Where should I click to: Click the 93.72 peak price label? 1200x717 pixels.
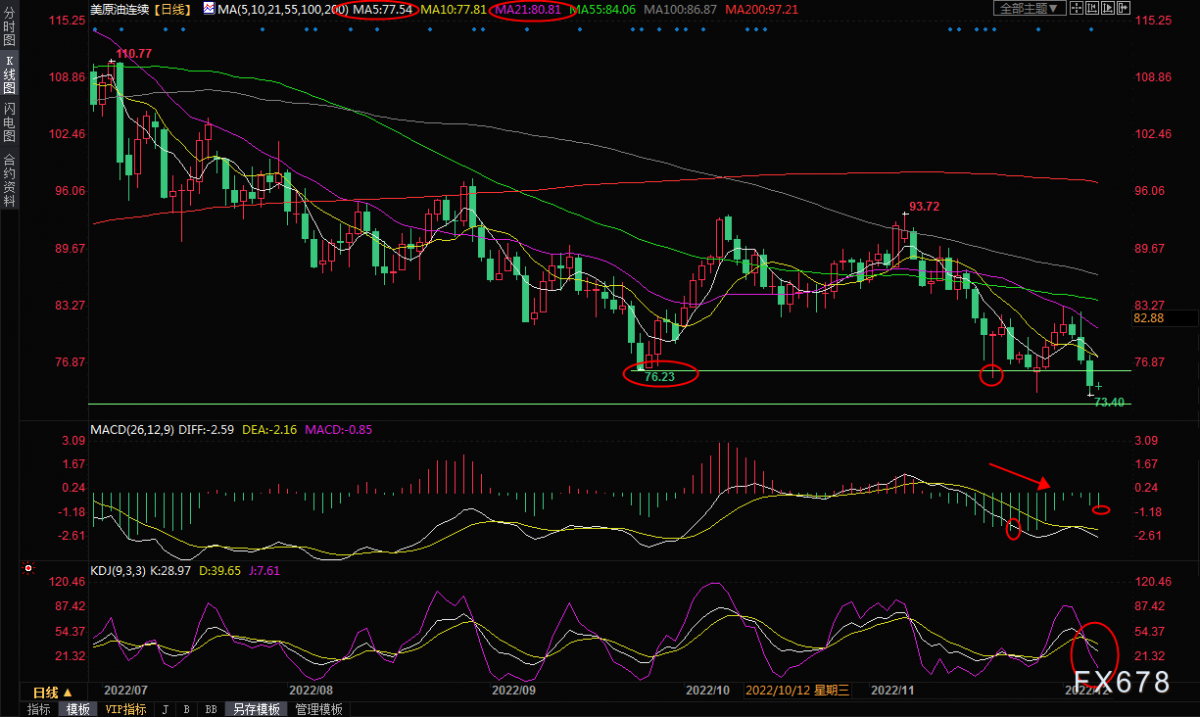tap(924, 207)
